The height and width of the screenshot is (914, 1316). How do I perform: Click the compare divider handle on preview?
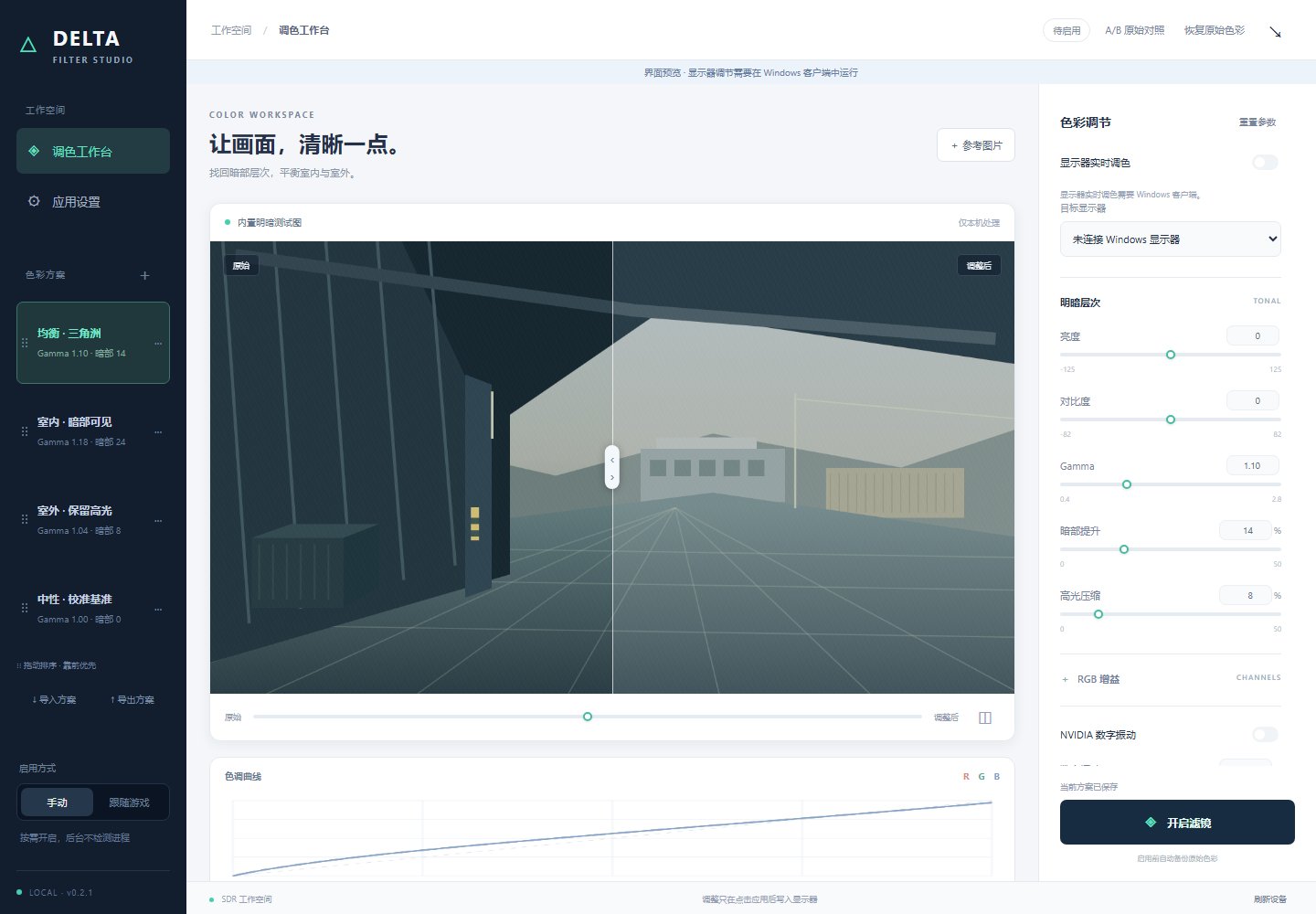click(612, 467)
